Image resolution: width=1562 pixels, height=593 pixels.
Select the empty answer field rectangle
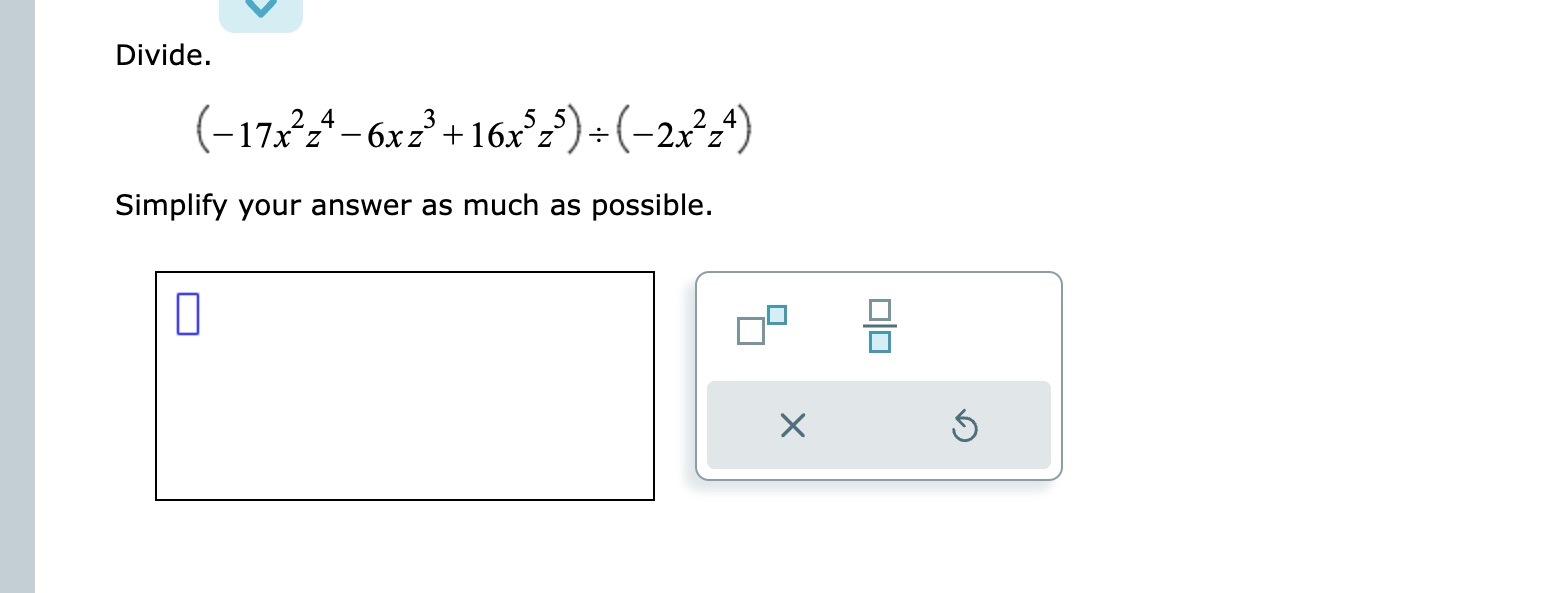tap(404, 385)
